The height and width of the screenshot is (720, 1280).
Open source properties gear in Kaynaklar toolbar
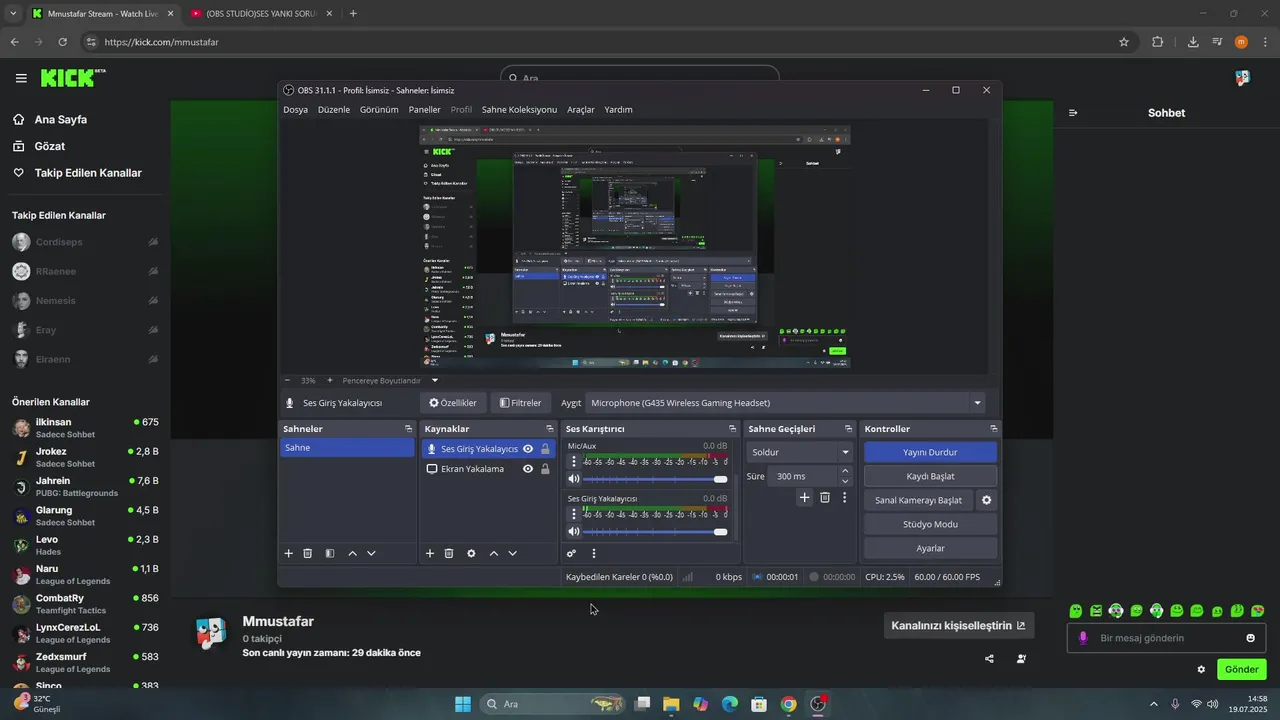(x=471, y=553)
